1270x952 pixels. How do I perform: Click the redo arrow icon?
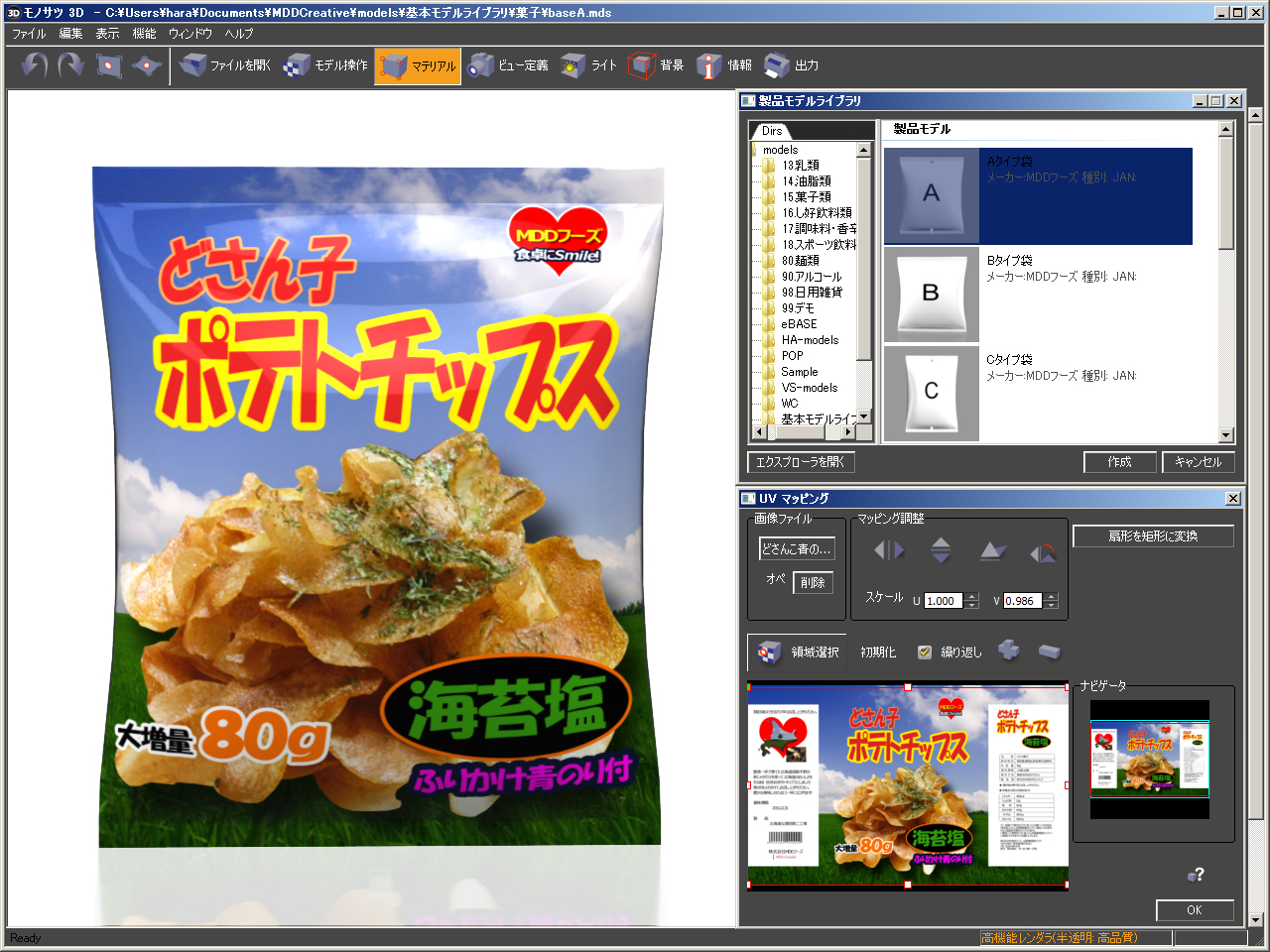tap(71, 65)
